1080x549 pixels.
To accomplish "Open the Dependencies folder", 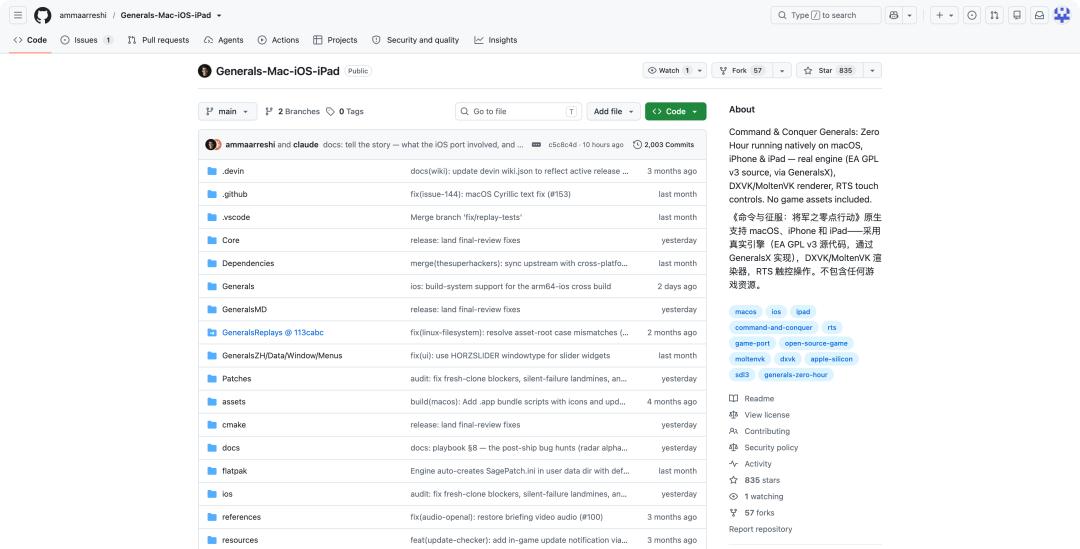I will coord(248,263).
